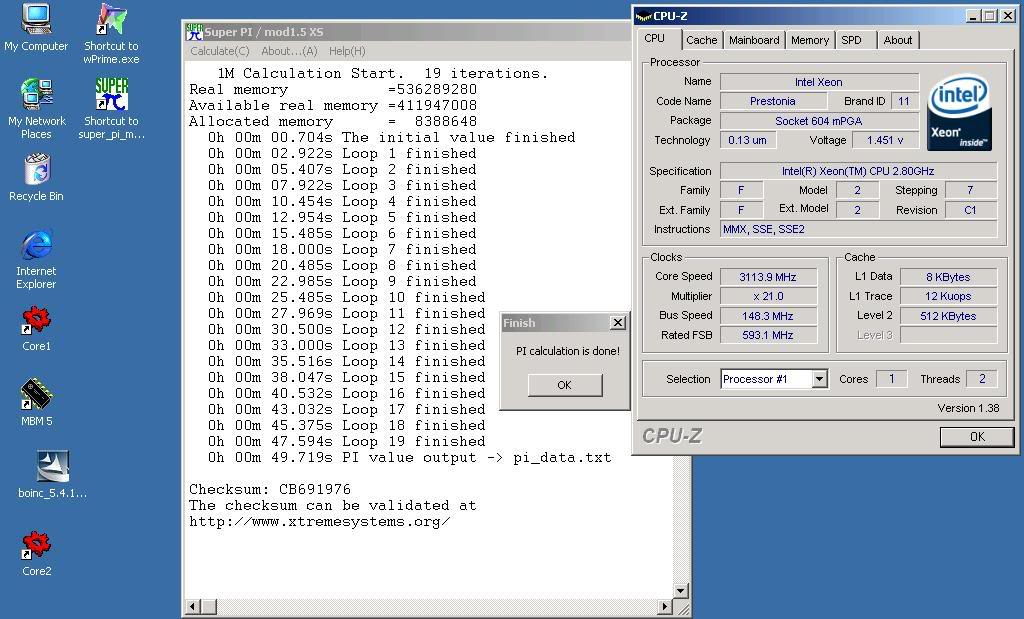Click the Super PI scroll left arrow
Viewport: 1024px width, 619px height.
click(x=193, y=607)
